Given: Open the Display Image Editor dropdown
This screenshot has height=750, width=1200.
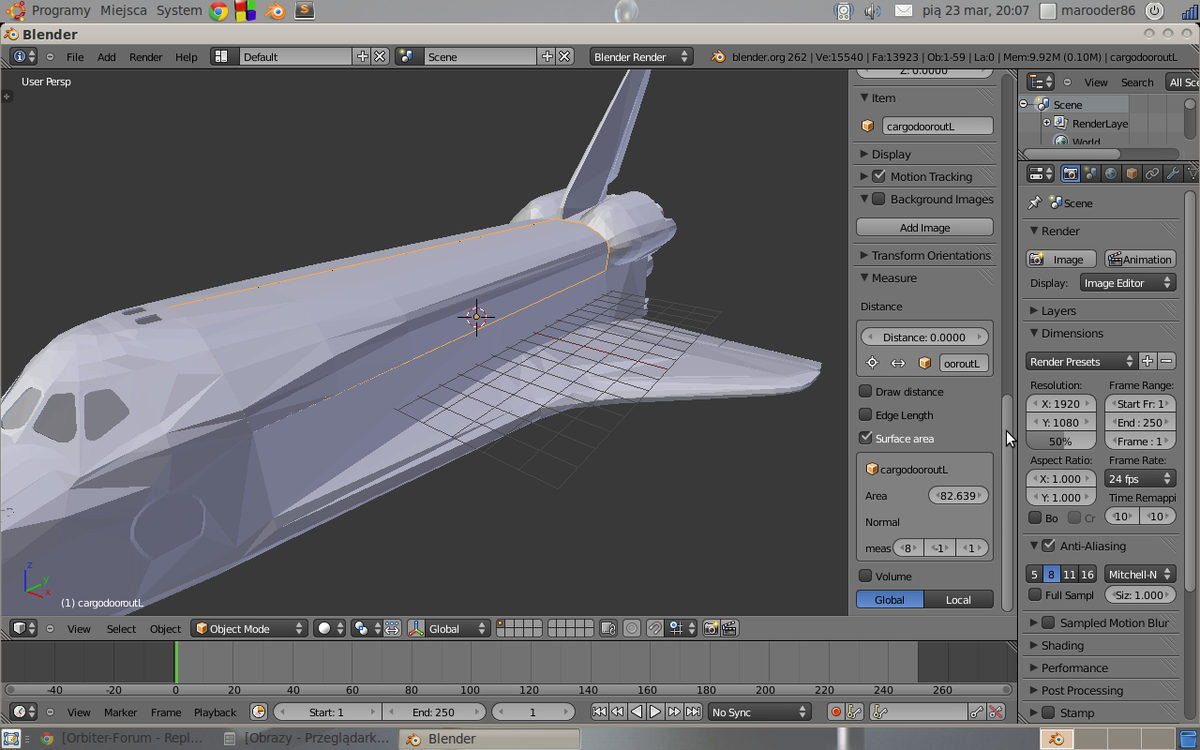Looking at the screenshot, I should (x=1127, y=283).
